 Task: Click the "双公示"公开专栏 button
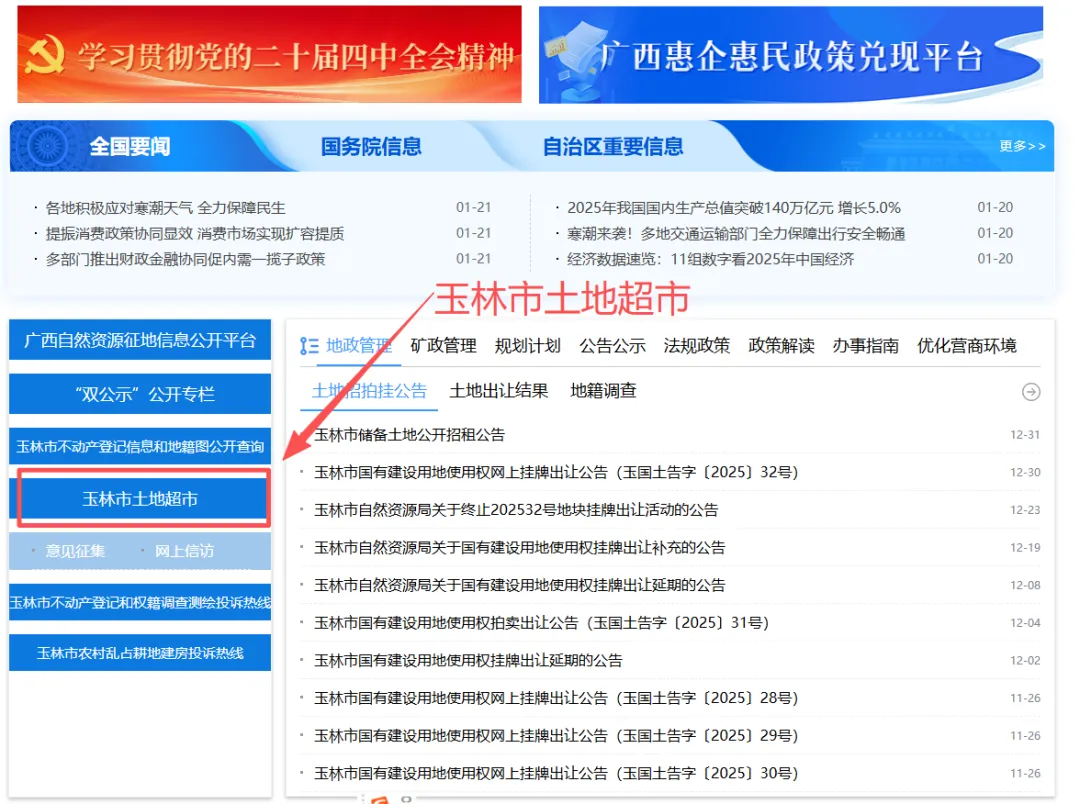click(140, 394)
